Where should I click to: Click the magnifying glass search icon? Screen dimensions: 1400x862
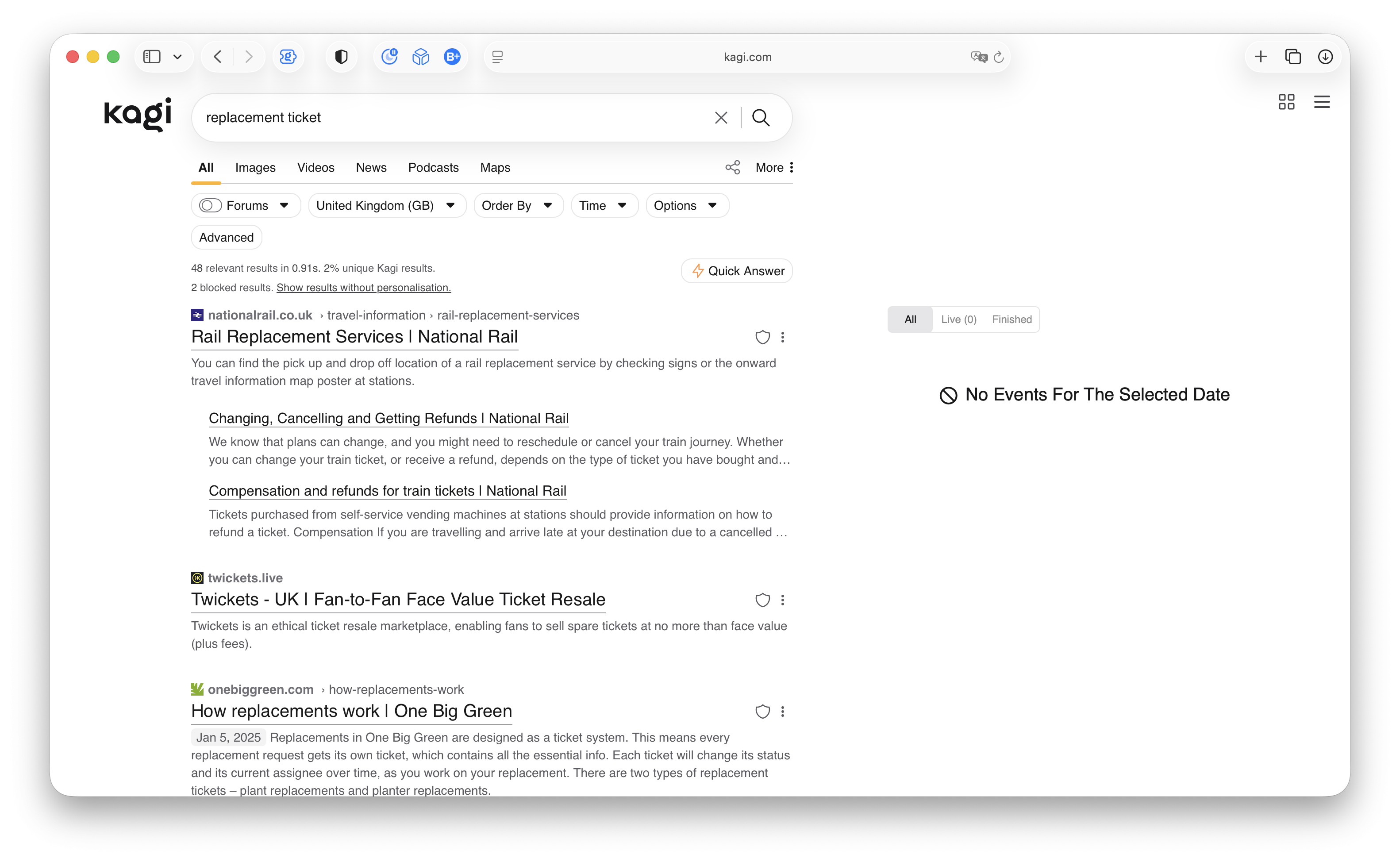pyautogui.click(x=761, y=117)
